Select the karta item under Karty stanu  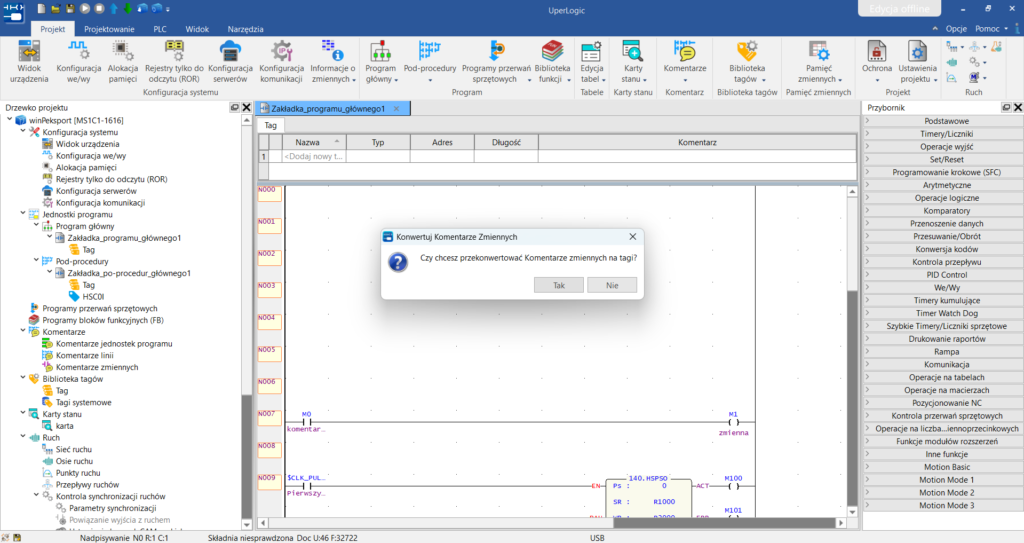(64, 425)
